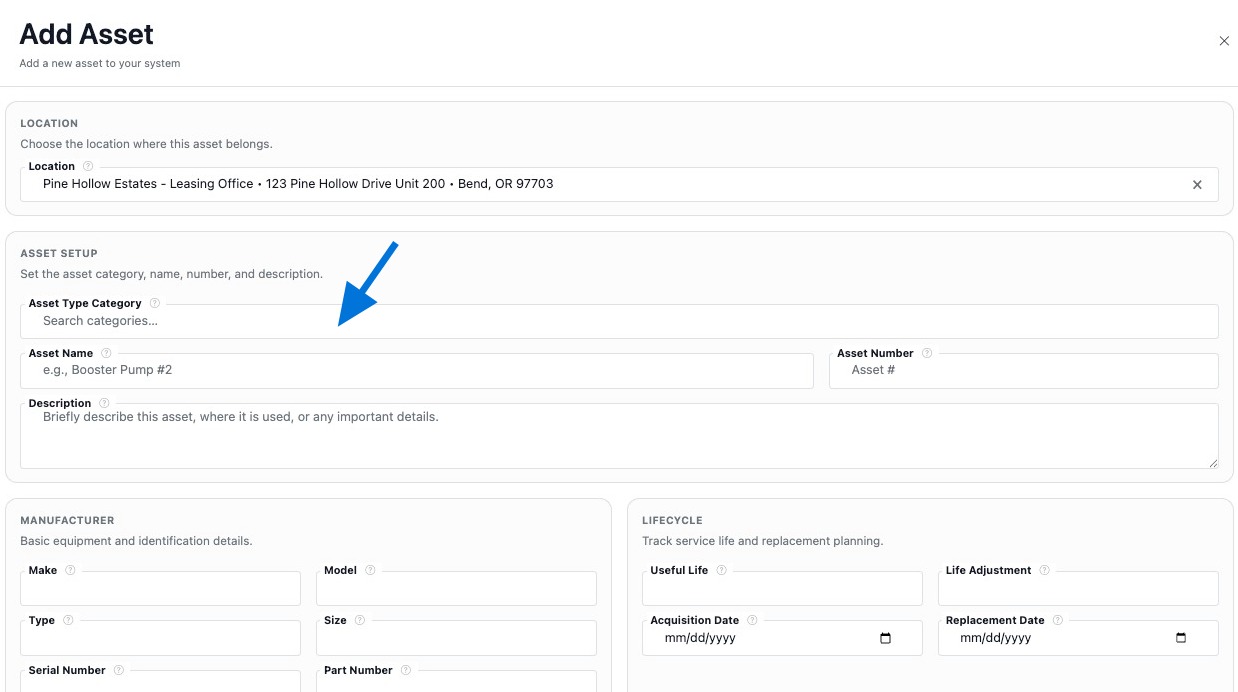The image size is (1238, 692).
Task: Show help for Type field
Action: click(68, 620)
